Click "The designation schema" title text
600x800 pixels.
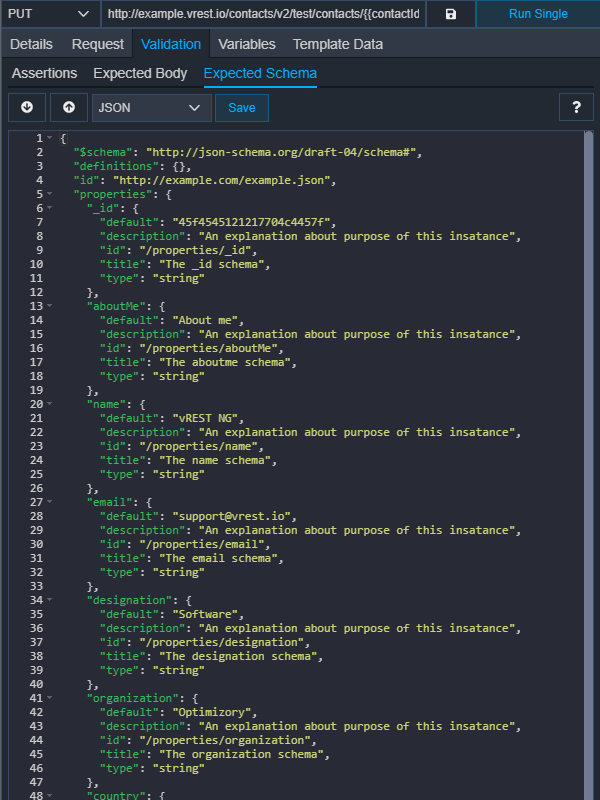tap(238, 656)
